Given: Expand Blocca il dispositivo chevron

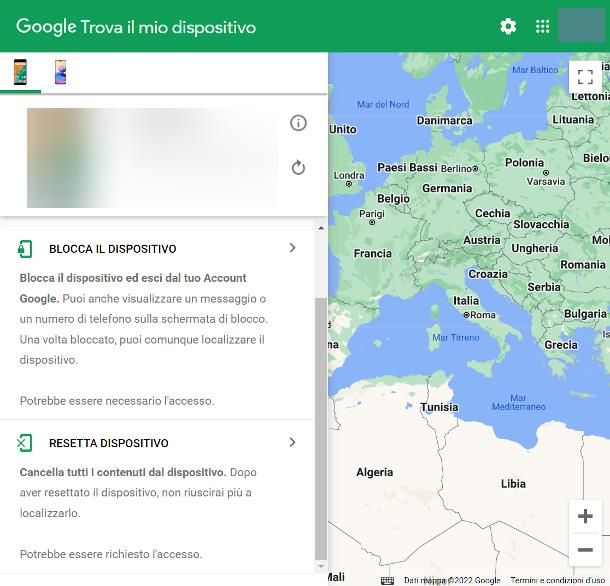Looking at the screenshot, I should point(293,248).
